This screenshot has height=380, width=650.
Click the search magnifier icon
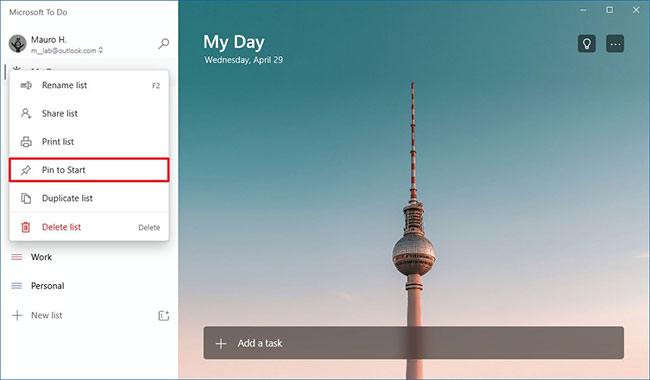164,44
